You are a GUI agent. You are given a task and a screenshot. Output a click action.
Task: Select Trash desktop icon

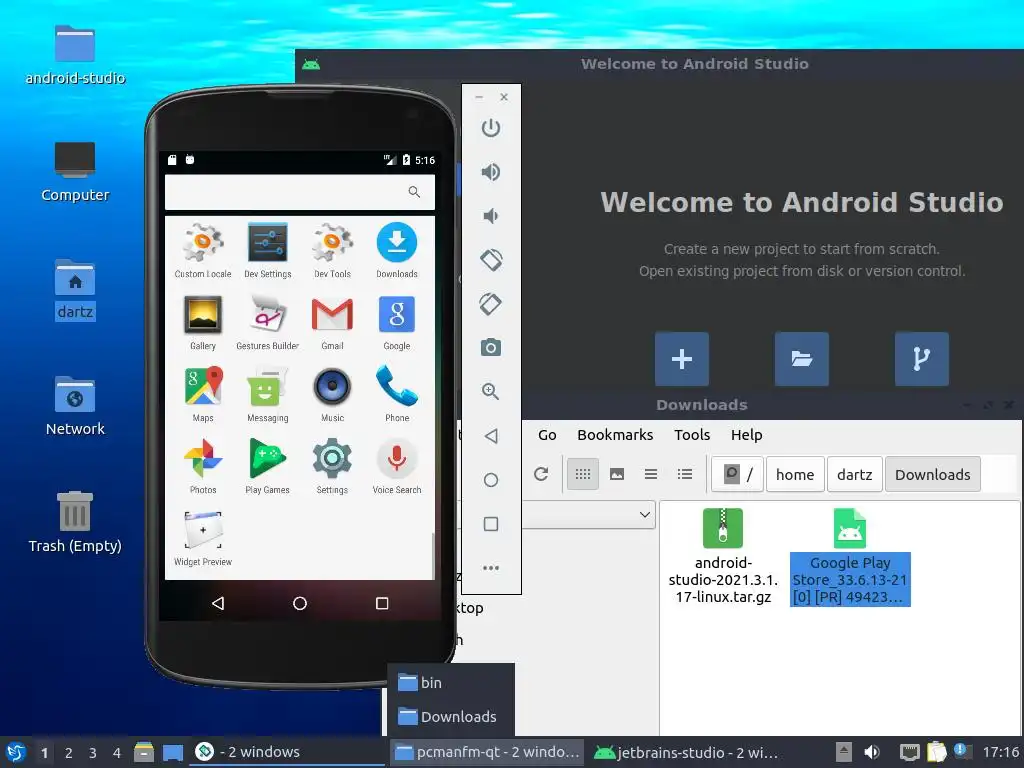(75, 522)
